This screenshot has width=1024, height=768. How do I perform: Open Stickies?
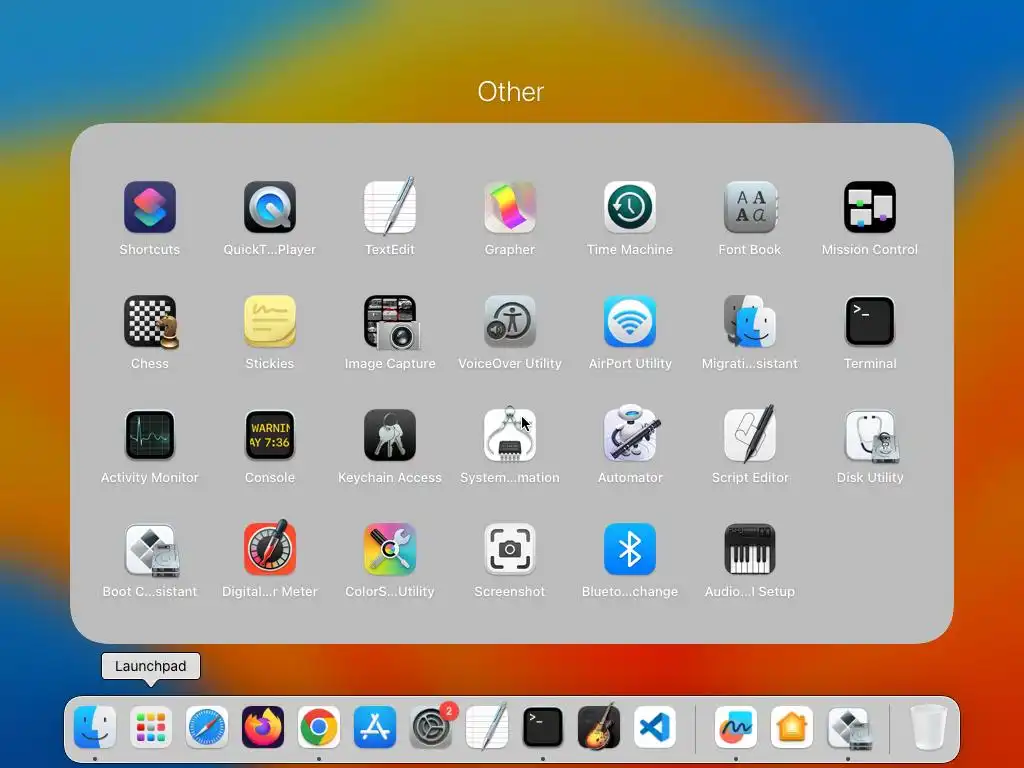tap(270, 321)
